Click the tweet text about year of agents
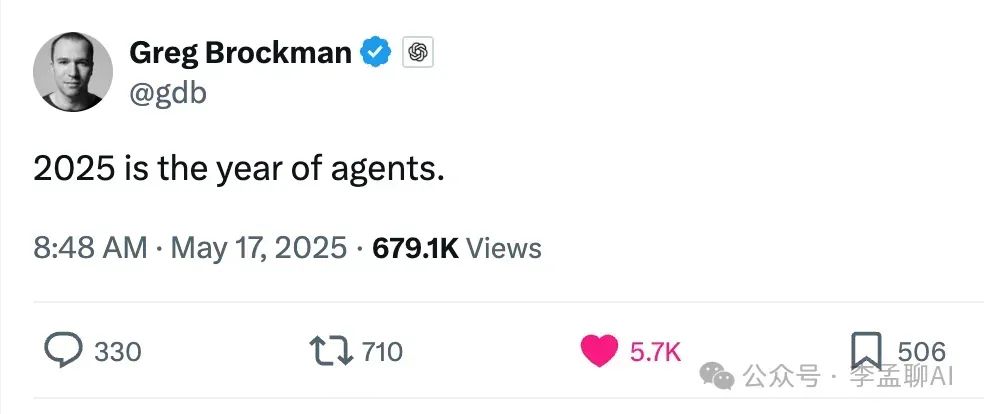The image size is (984, 414). [x=238, y=169]
